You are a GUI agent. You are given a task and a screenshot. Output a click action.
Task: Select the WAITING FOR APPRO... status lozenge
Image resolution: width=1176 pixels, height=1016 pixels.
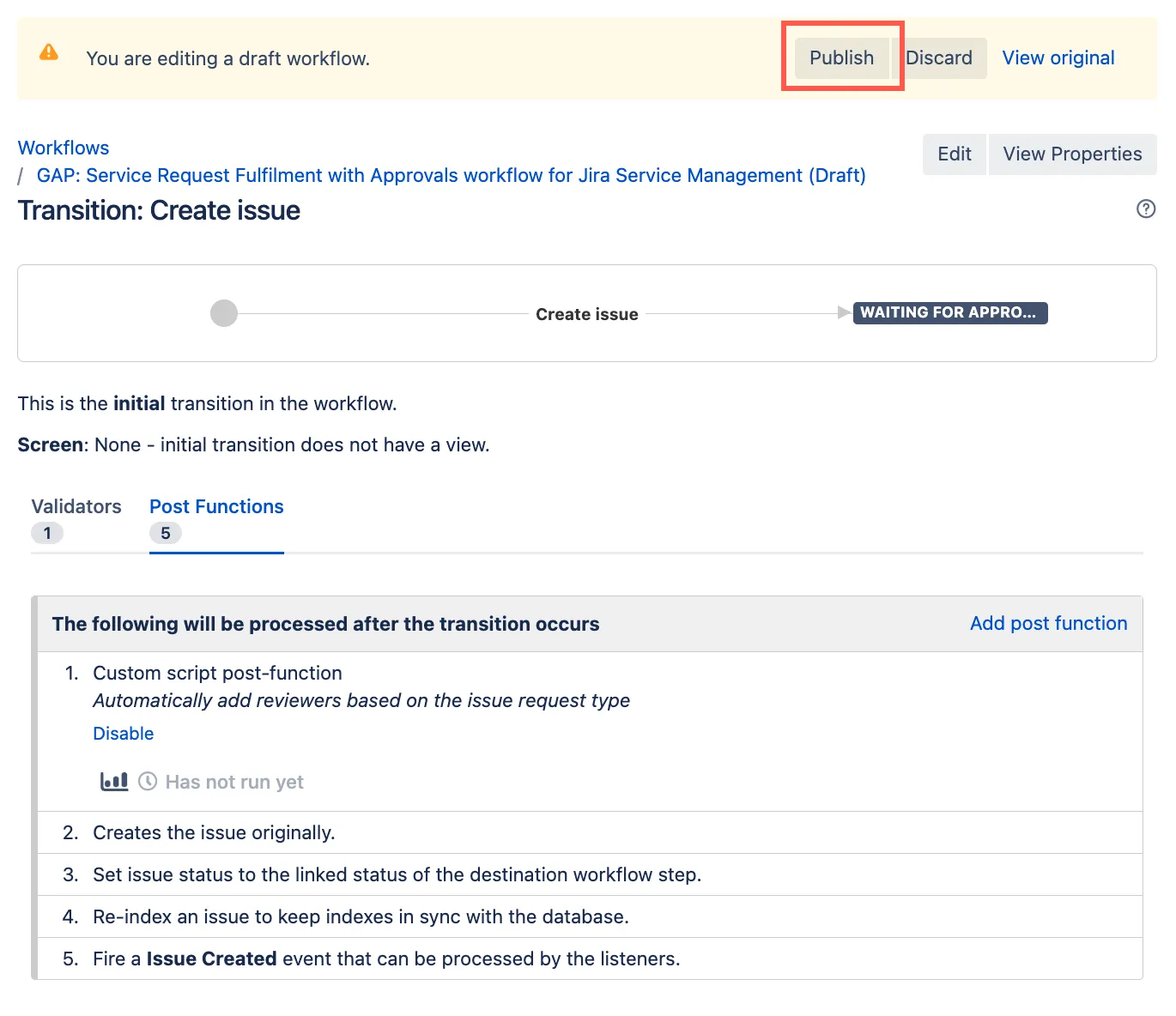950,312
